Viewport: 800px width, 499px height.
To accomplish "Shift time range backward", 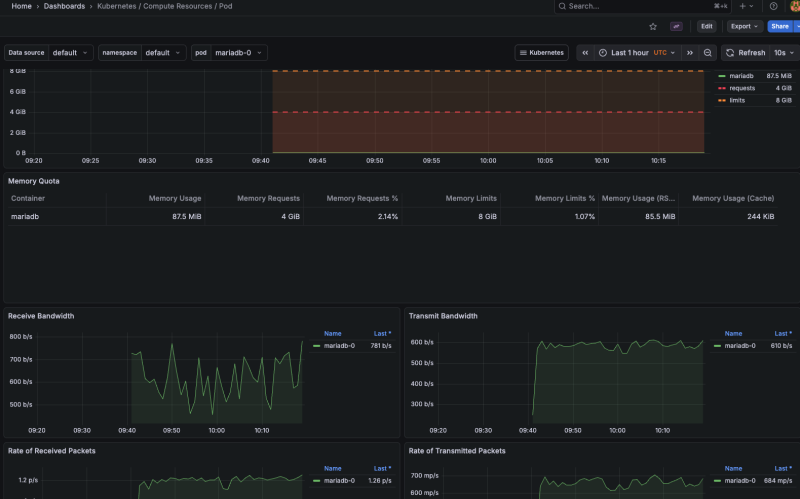I will point(586,53).
